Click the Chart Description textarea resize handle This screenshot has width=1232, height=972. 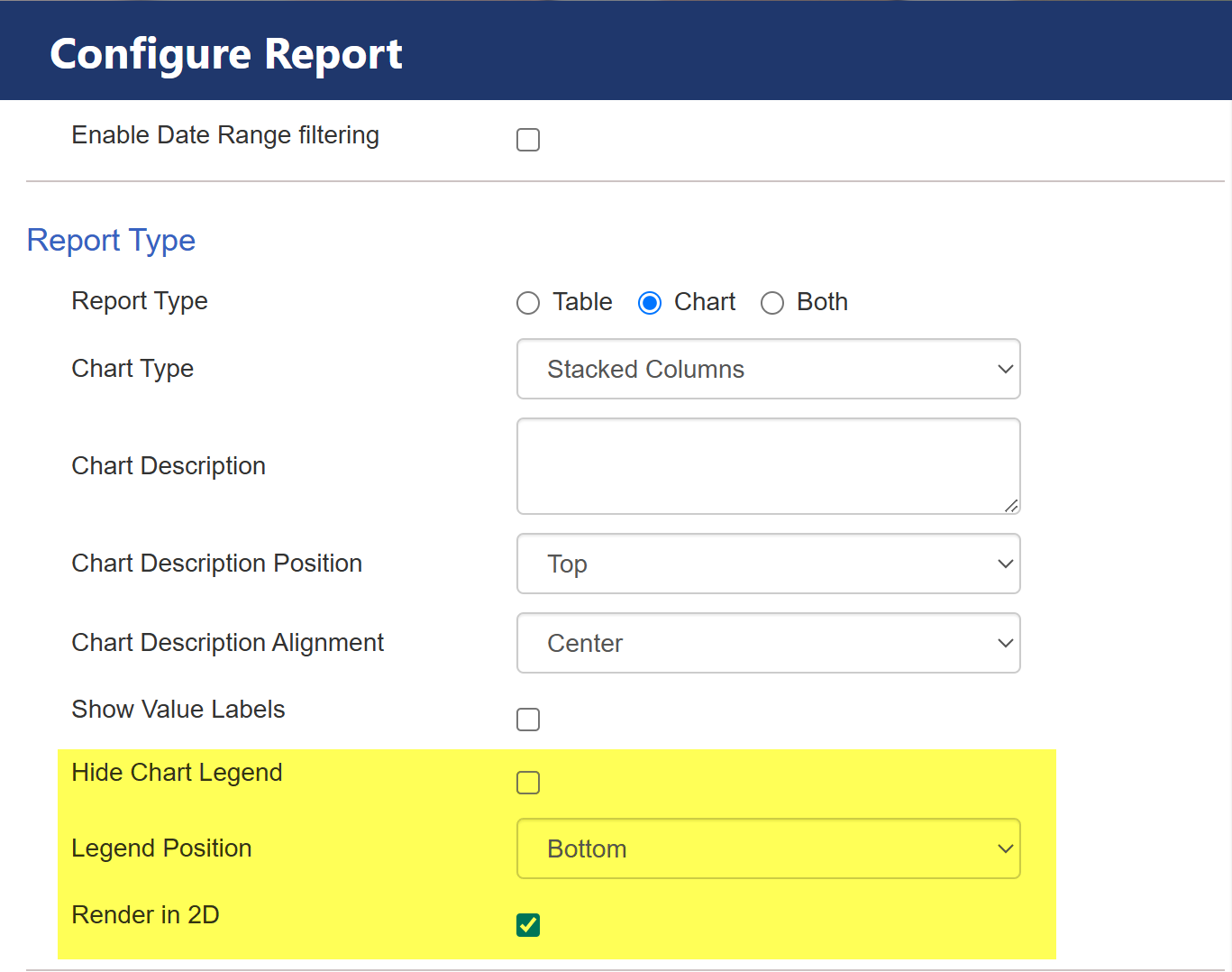[x=1011, y=506]
